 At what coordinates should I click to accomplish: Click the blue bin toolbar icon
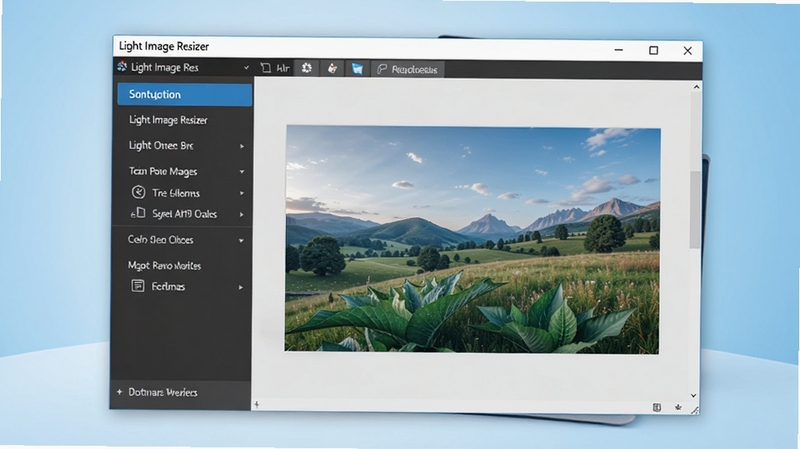coord(357,68)
